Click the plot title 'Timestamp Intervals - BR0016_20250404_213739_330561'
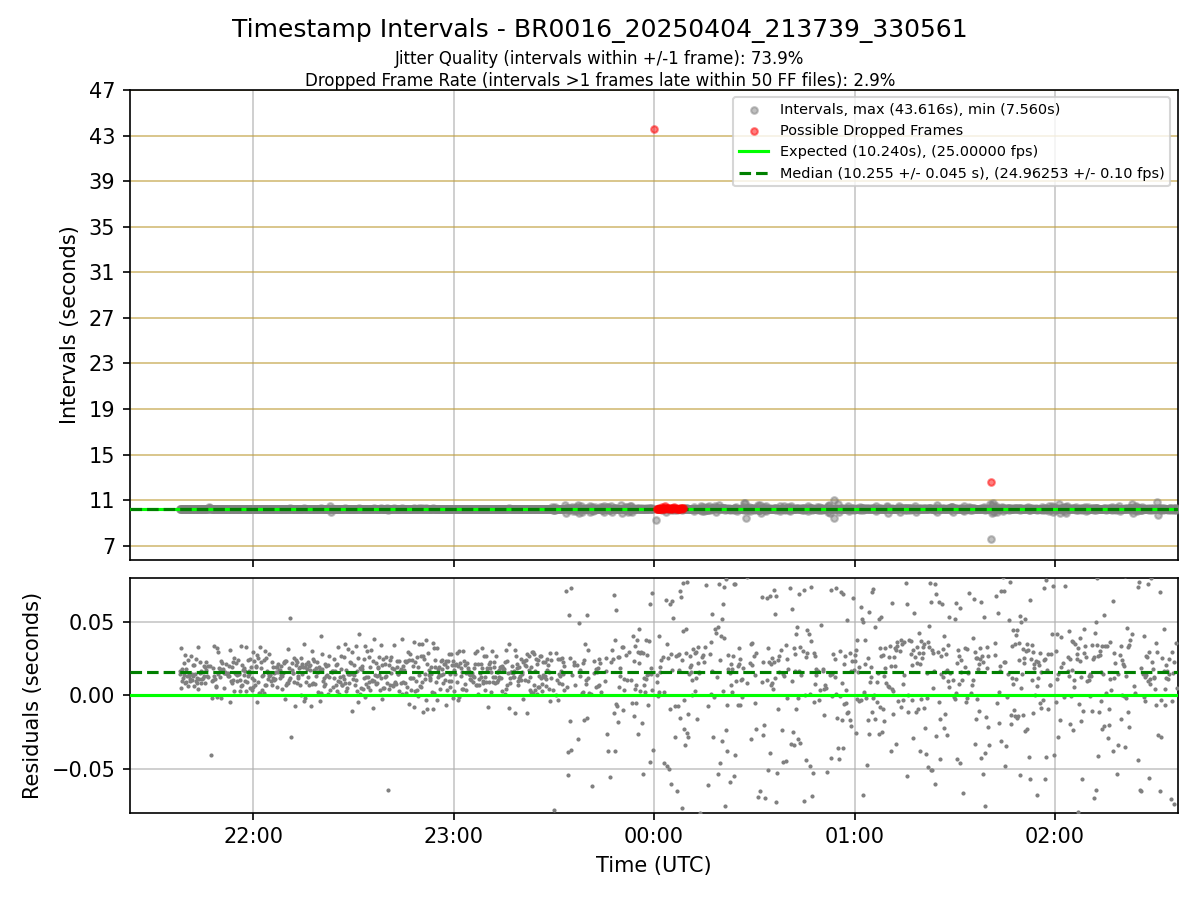The height and width of the screenshot is (900, 1200). [599, 29]
